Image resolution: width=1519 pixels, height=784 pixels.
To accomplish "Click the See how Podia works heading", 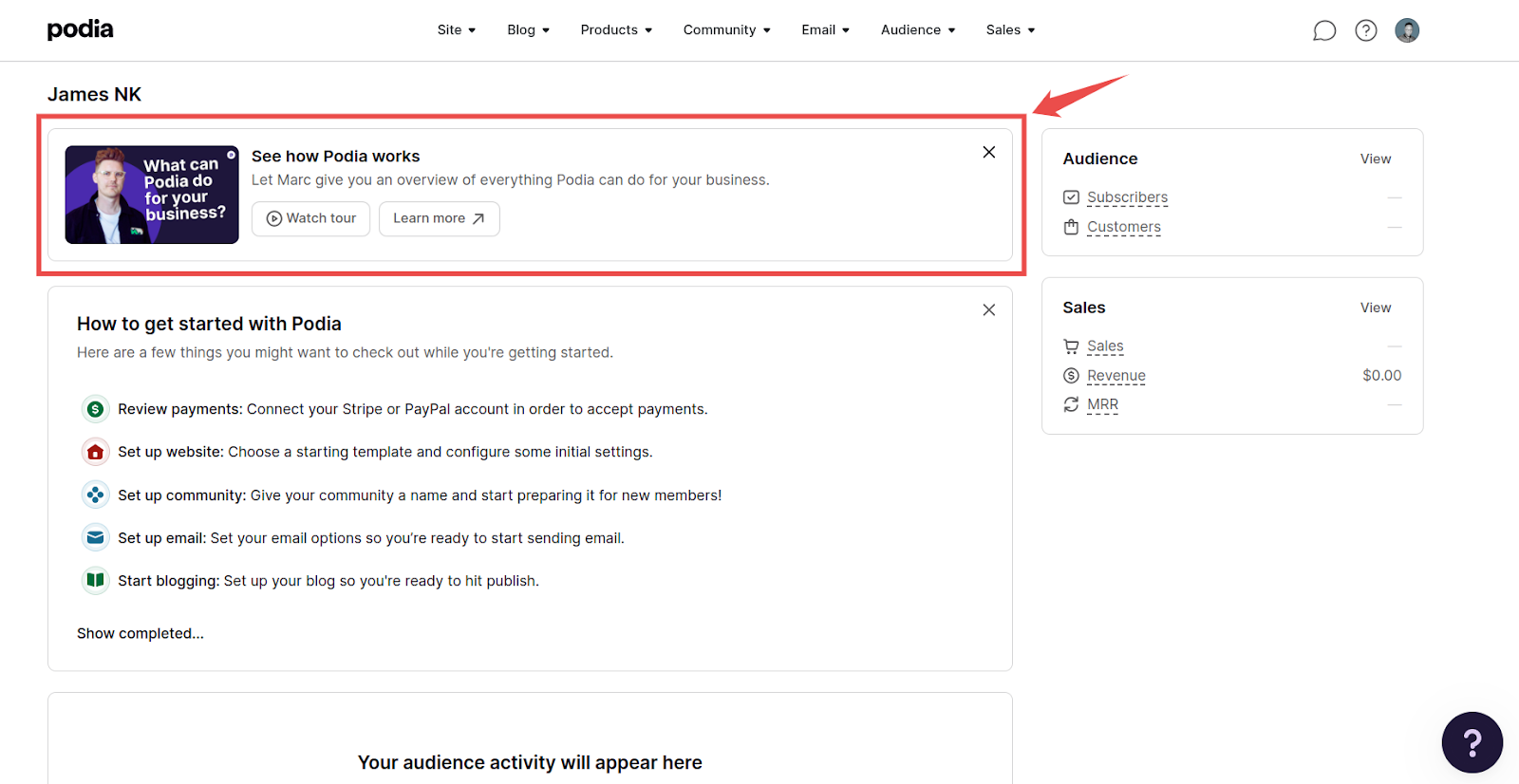I will point(335,157).
